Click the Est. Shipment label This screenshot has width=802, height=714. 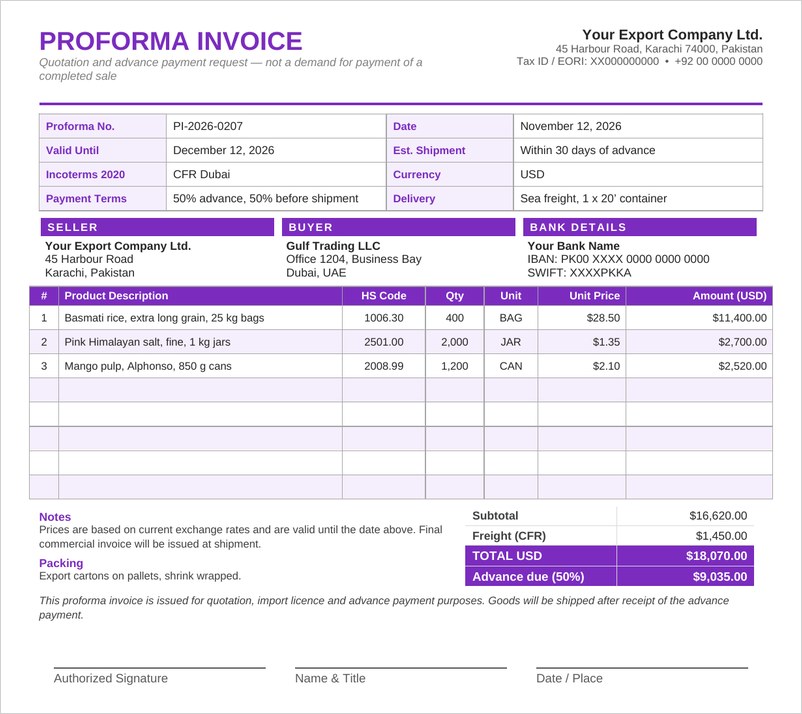click(x=429, y=150)
